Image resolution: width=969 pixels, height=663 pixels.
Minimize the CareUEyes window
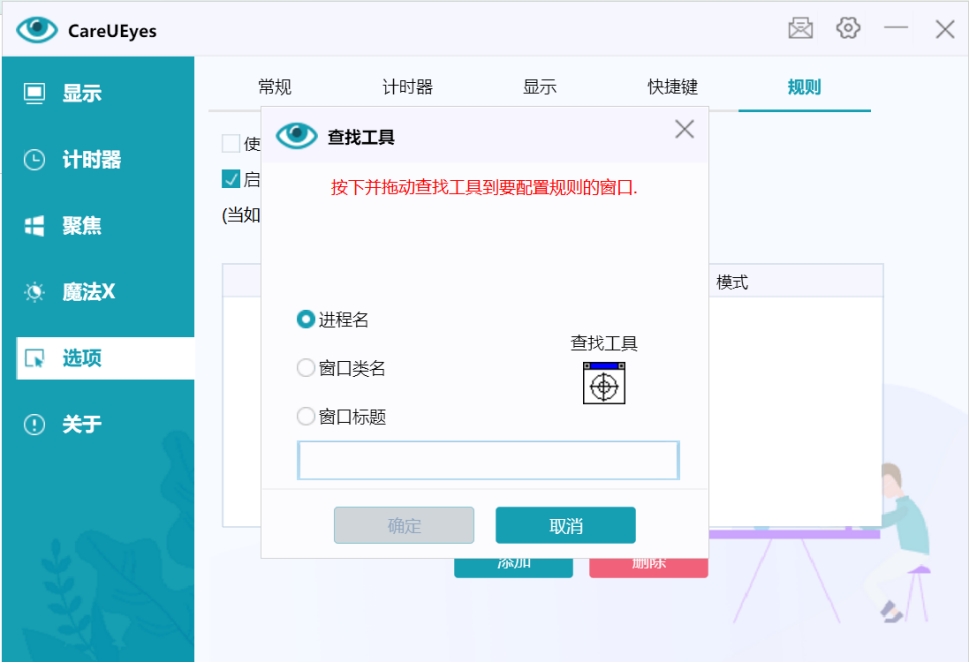pyautogui.click(x=895, y=28)
